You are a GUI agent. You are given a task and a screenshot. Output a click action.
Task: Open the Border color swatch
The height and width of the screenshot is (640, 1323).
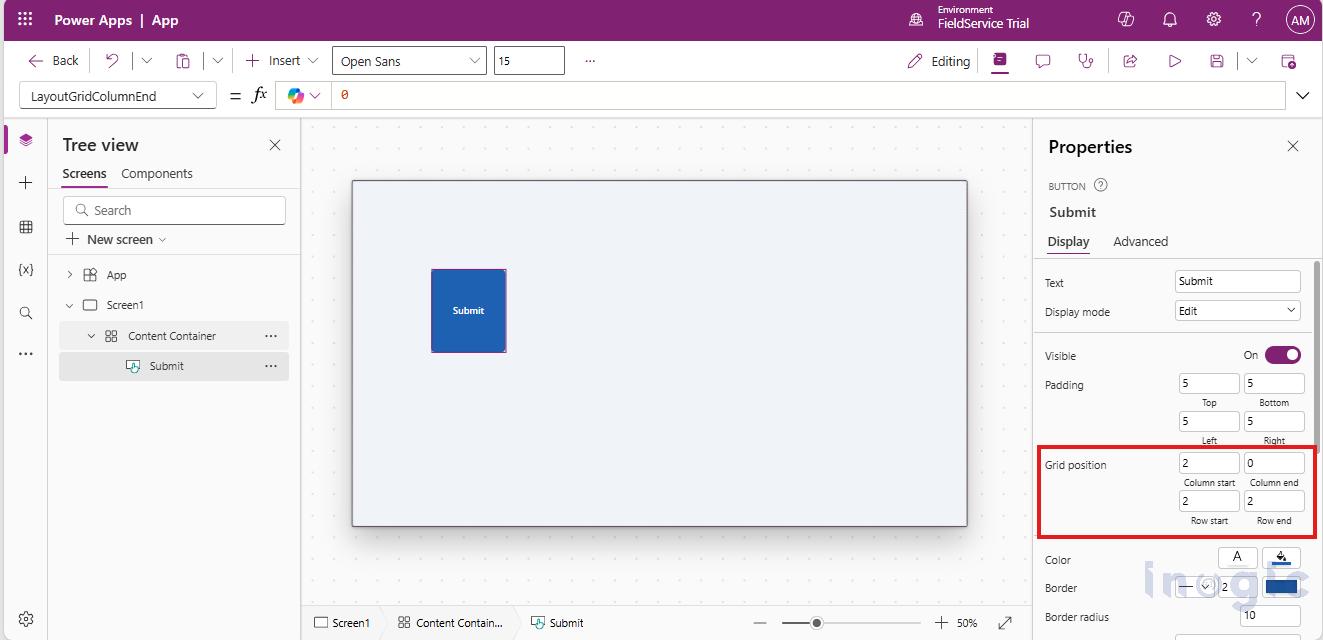point(1281,587)
